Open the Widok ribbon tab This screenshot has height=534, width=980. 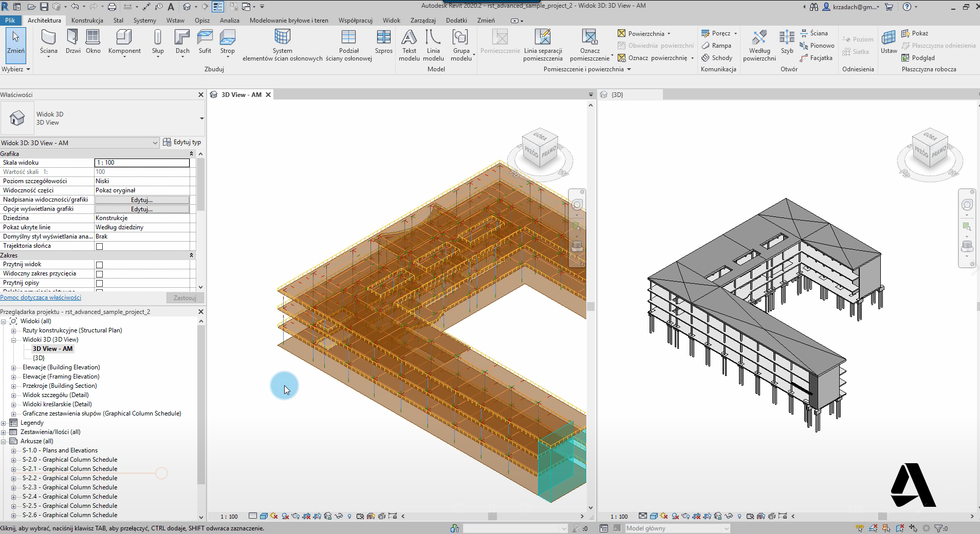click(391, 20)
